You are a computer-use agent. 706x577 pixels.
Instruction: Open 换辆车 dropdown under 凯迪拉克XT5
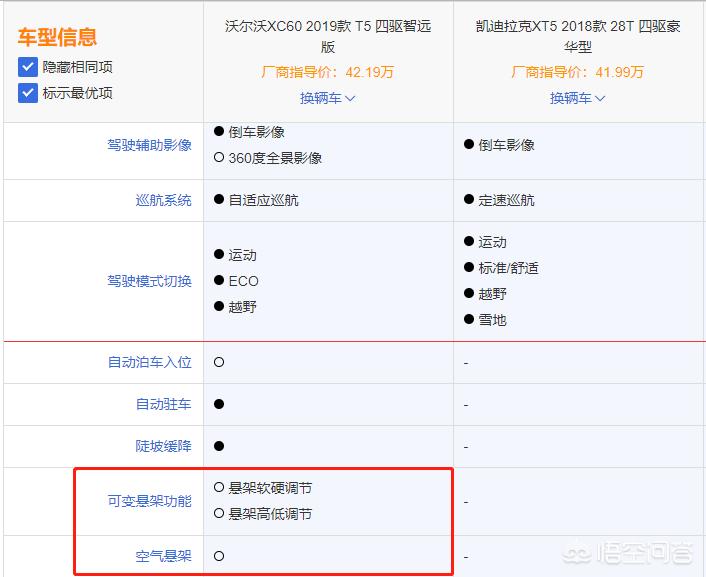[x=578, y=98]
